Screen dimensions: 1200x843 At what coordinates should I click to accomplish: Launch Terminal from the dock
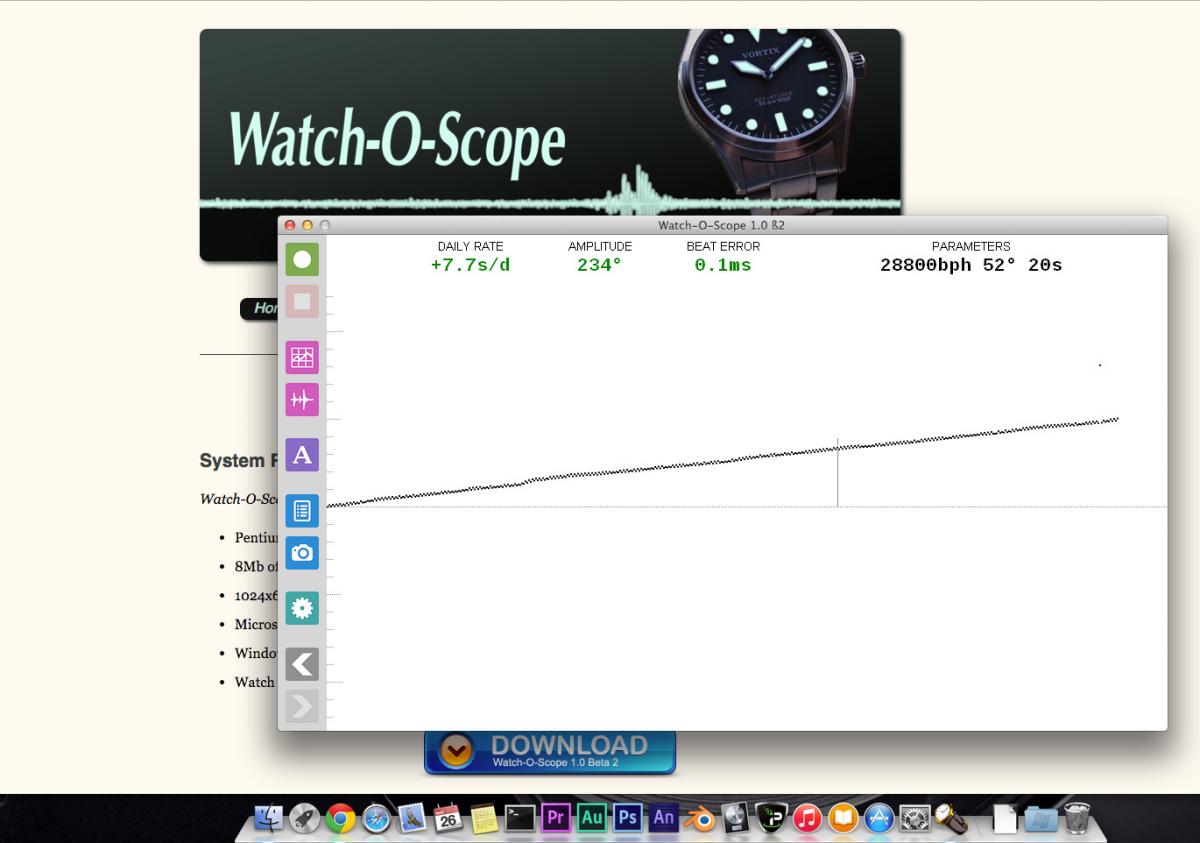520,818
